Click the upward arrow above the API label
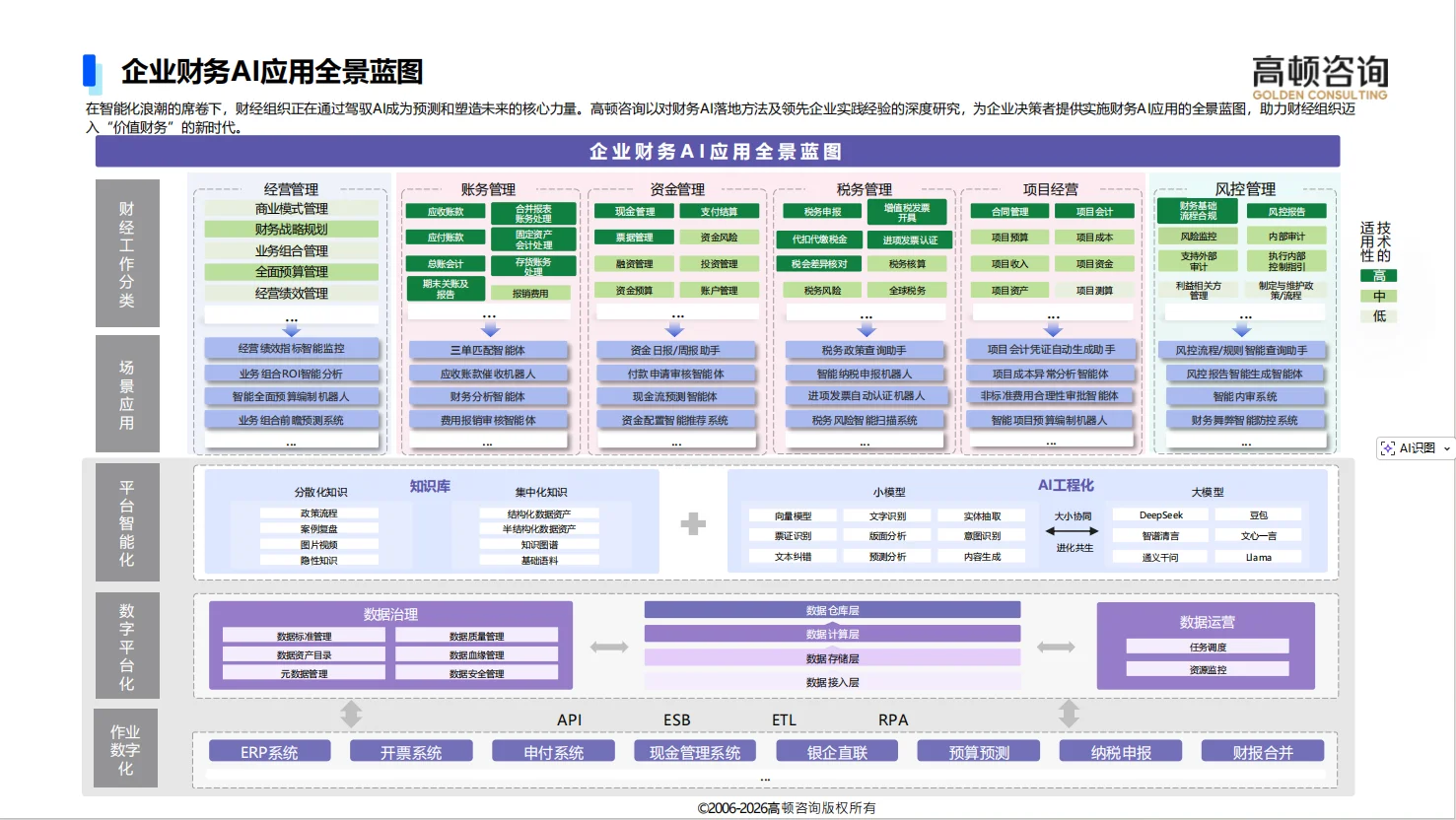The image size is (1456, 820). point(351,712)
